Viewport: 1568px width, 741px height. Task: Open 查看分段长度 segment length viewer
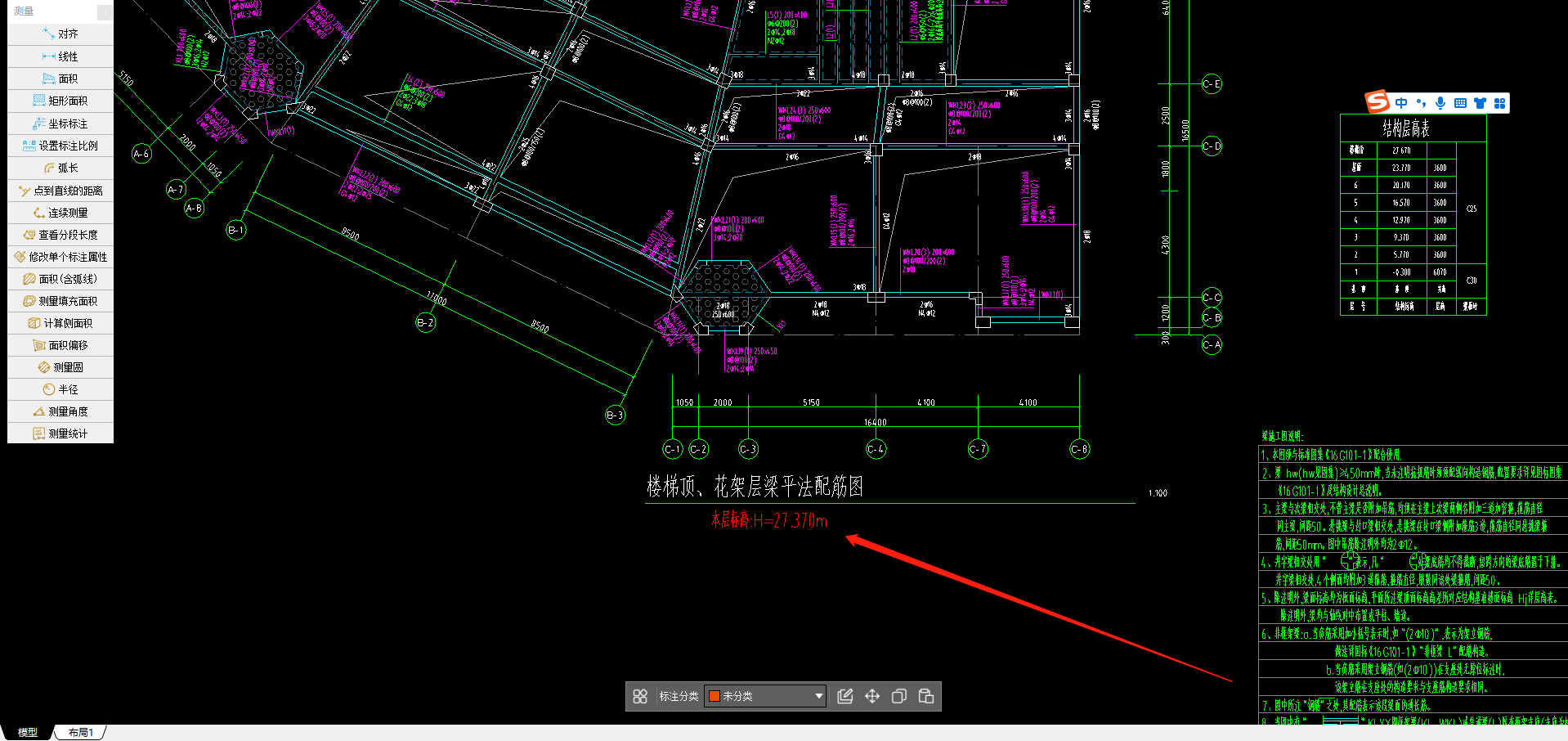pyautogui.click(x=60, y=235)
